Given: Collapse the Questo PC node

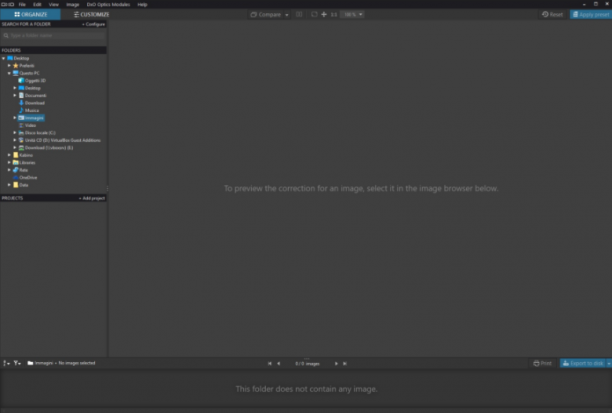Looking at the screenshot, I should pos(9,73).
